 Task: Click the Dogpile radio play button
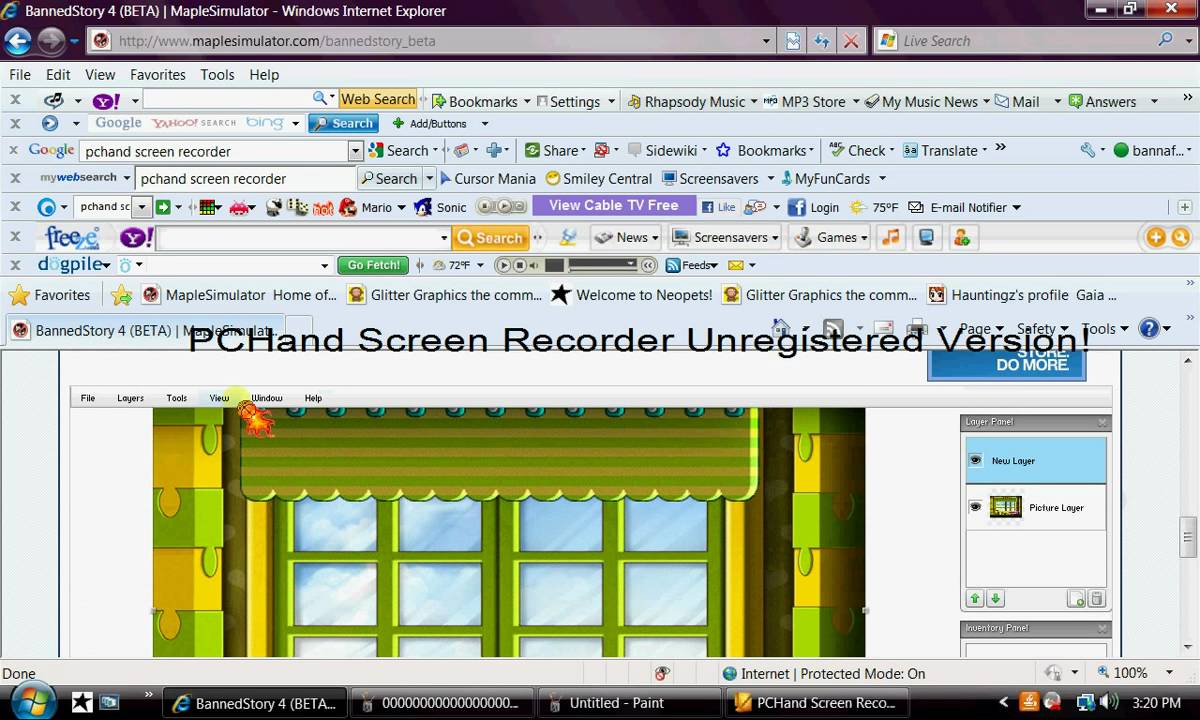pyautogui.click(x=503, y=265)
